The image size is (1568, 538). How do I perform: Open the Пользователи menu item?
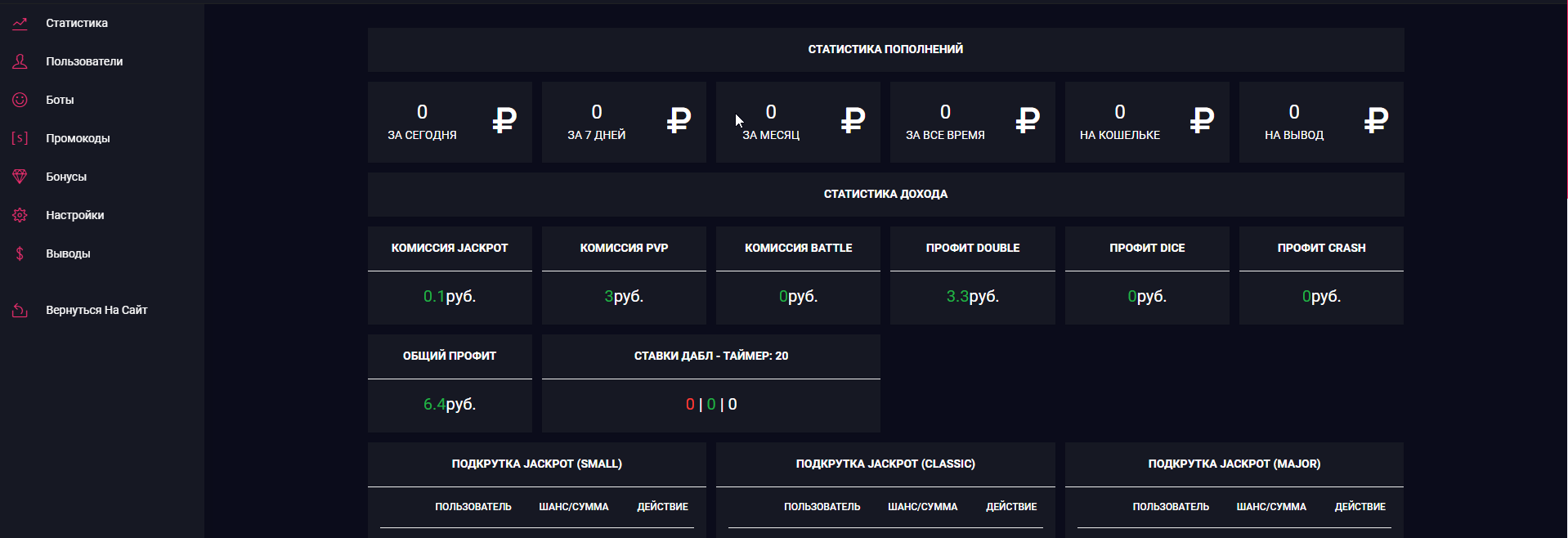(x=84, y=61)
